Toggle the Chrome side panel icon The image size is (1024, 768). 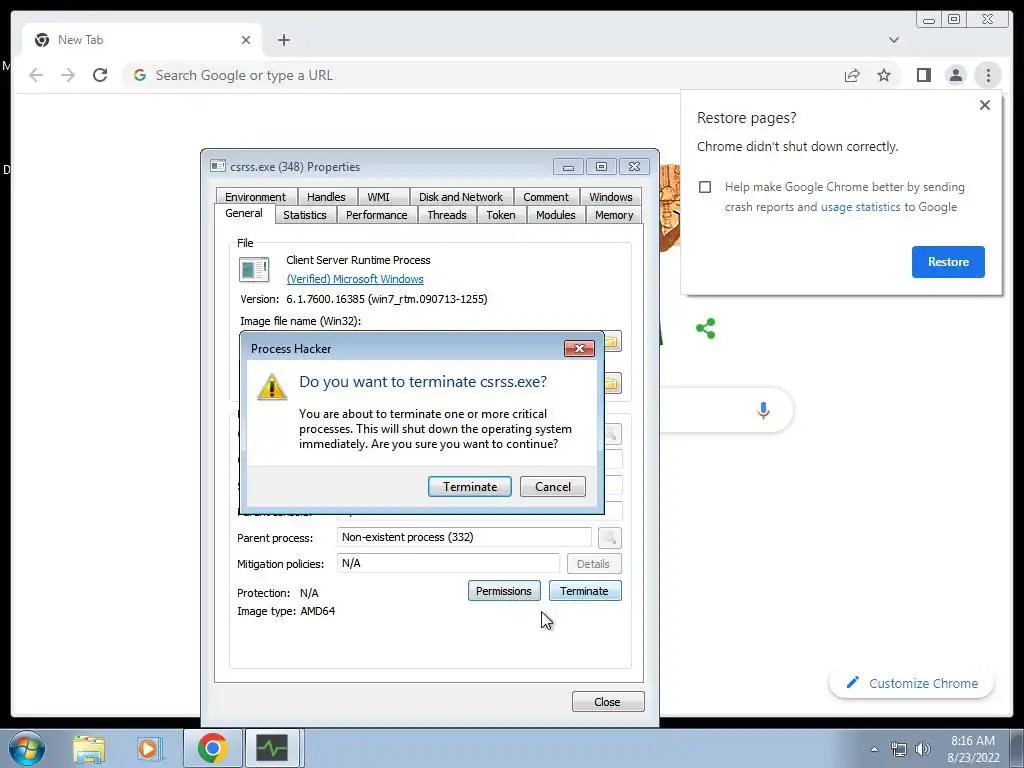(923, 76)
